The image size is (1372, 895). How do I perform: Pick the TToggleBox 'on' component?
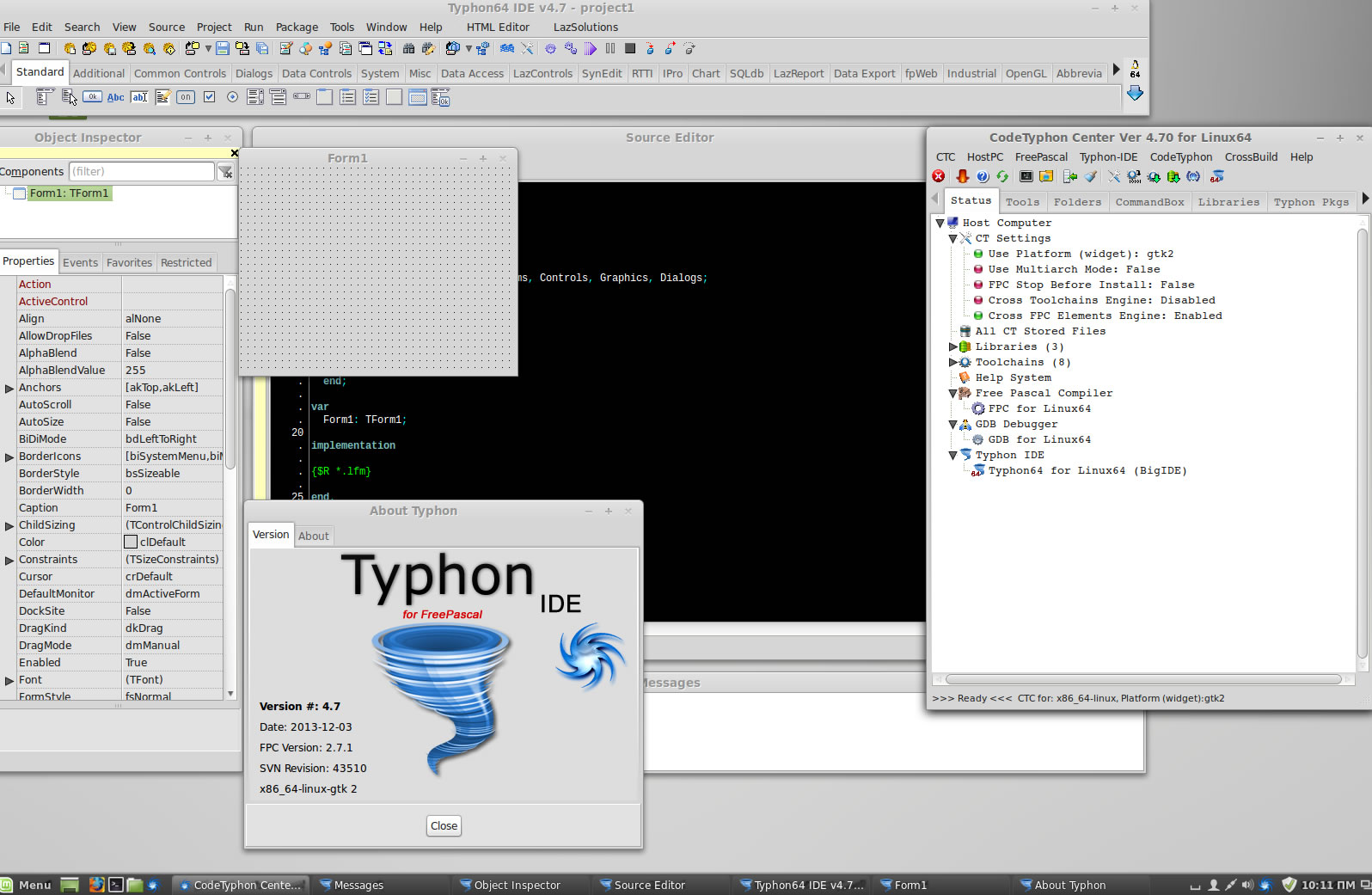[186, 98]
